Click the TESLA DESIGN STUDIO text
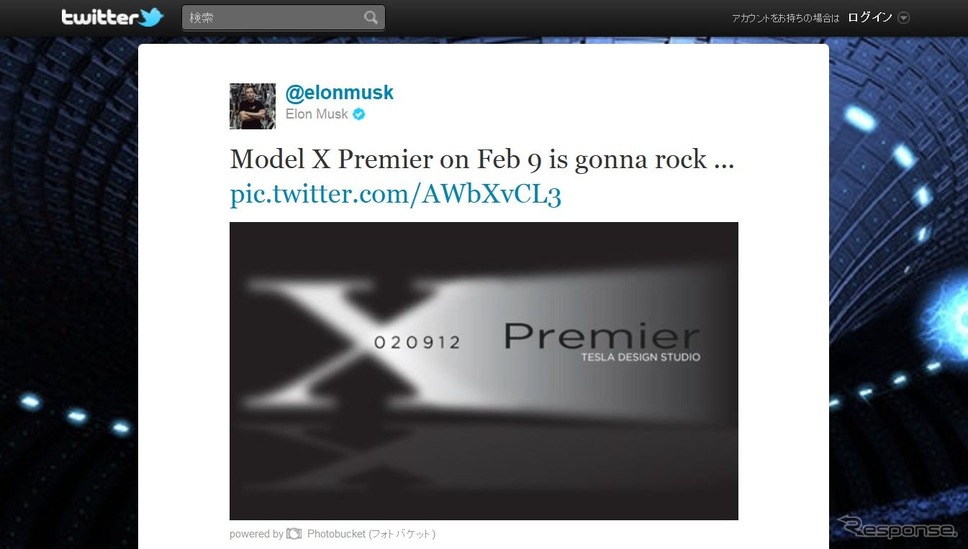 640,357
